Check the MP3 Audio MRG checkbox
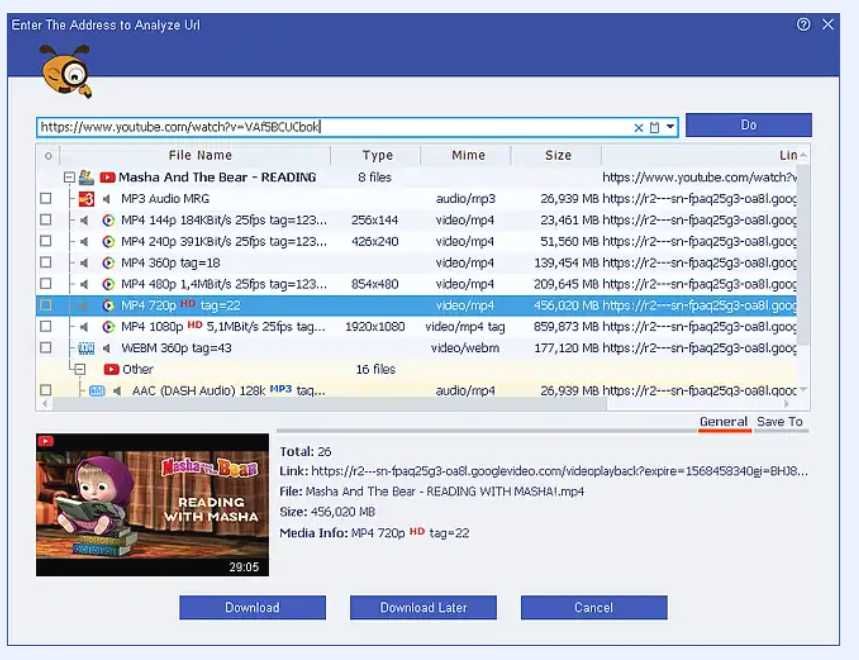Screen dimensions: 859x660 tap(46, 198)
